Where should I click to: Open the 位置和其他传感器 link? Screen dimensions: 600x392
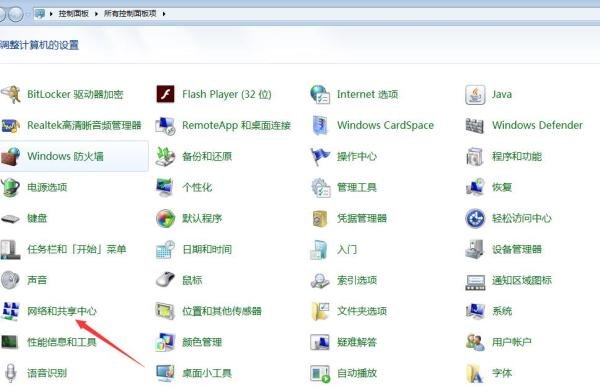[222, 311]
